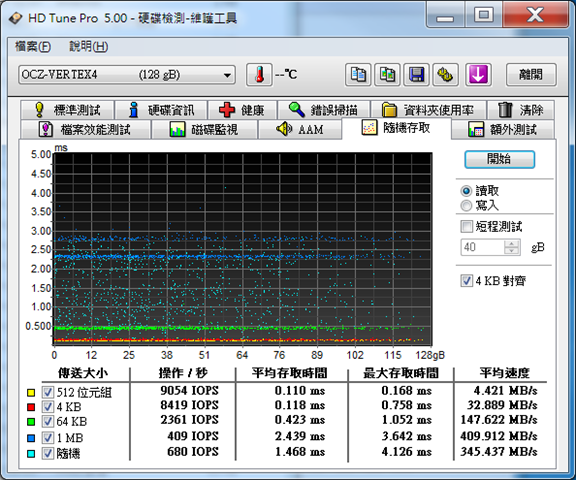Open the 錯誤掃描 error scan tab
The image size is (576, 480).
tap(324, 110)
